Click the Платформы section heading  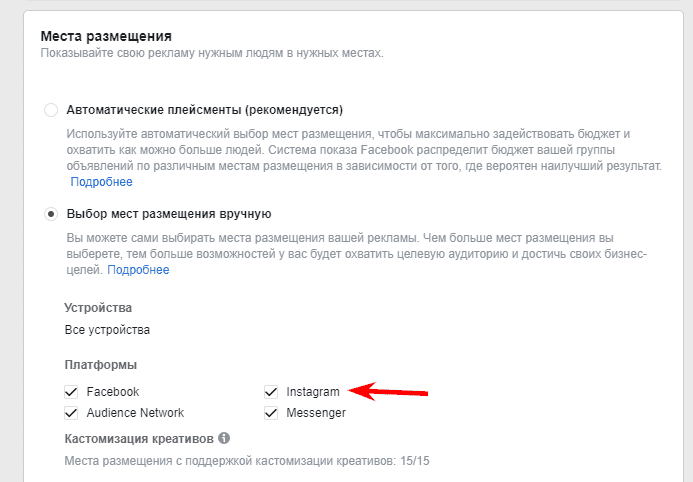[x=101, y=365]
